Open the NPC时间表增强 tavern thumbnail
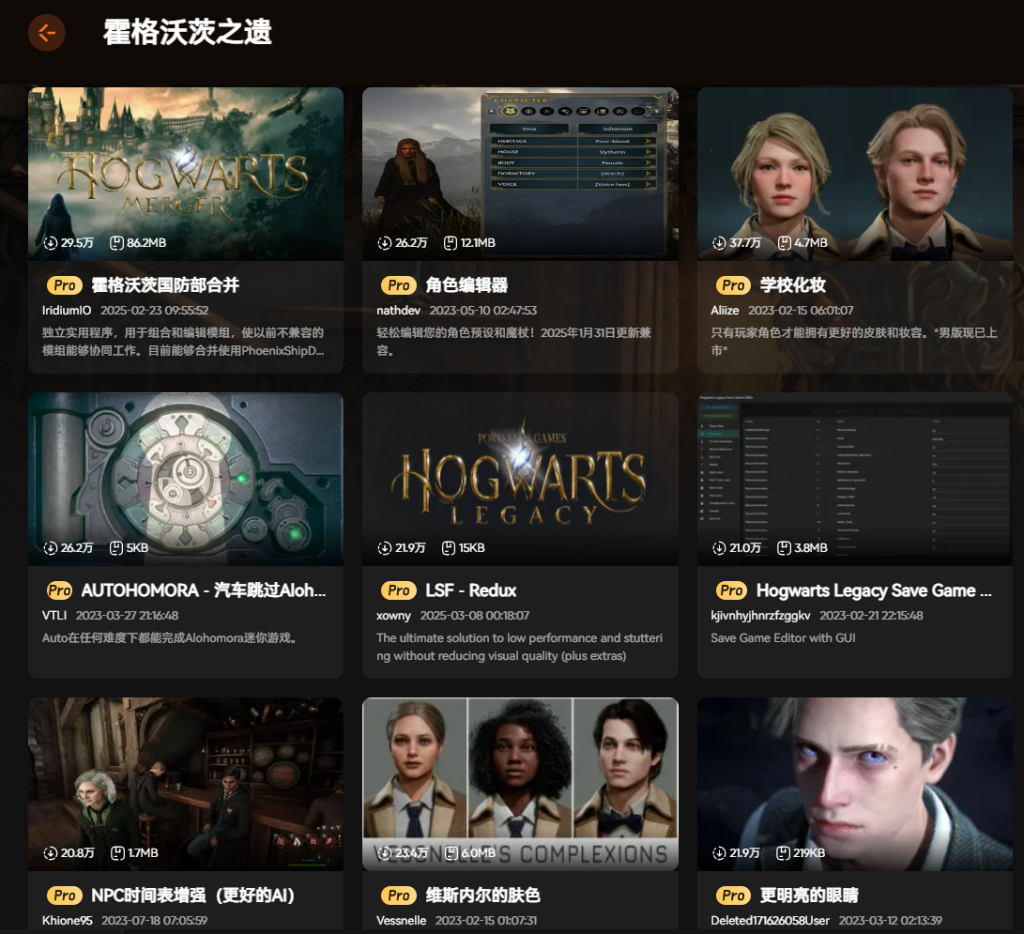 [x=185, y=775]
